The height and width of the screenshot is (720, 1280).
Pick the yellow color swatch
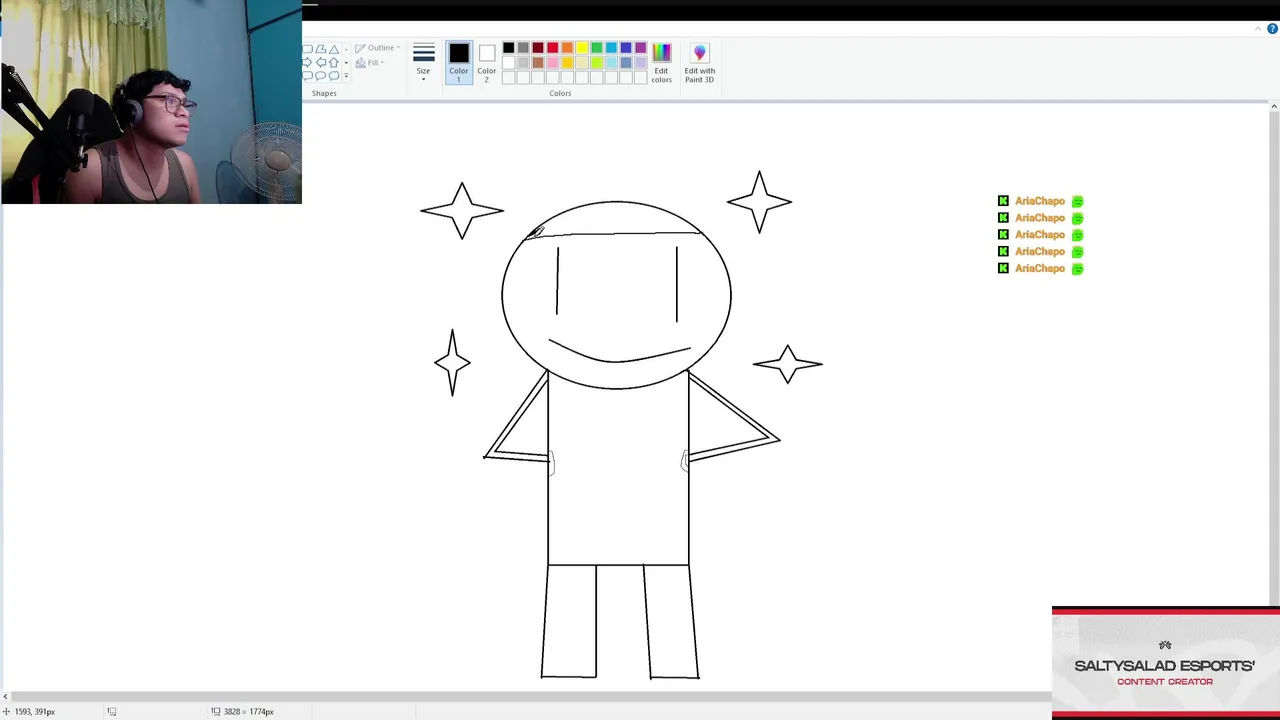click(582, 48)
